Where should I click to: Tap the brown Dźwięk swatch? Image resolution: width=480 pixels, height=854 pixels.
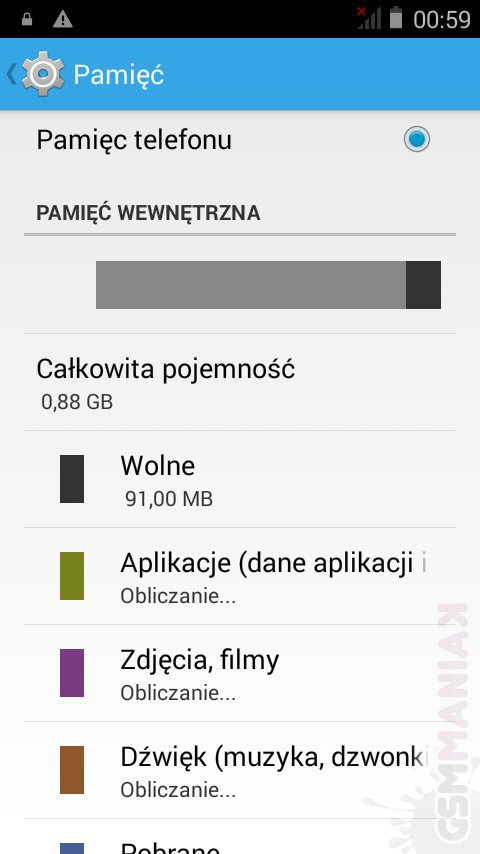(72, 770)
